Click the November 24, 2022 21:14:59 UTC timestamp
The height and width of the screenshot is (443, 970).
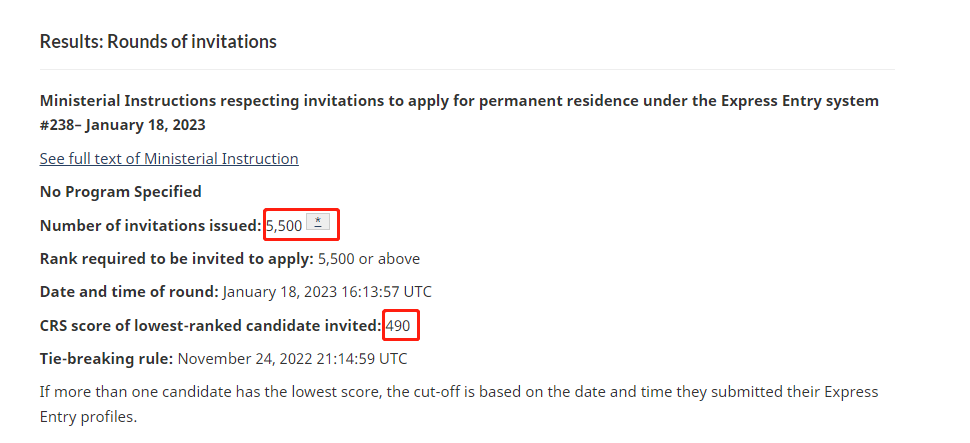(292, 357)
